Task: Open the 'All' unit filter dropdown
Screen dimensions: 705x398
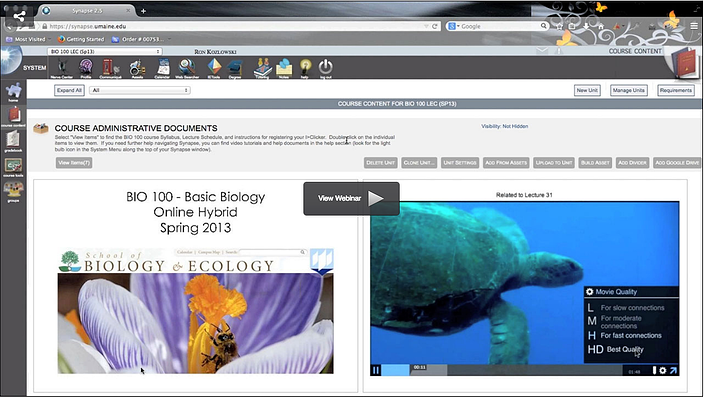Action: click(140, 90)
